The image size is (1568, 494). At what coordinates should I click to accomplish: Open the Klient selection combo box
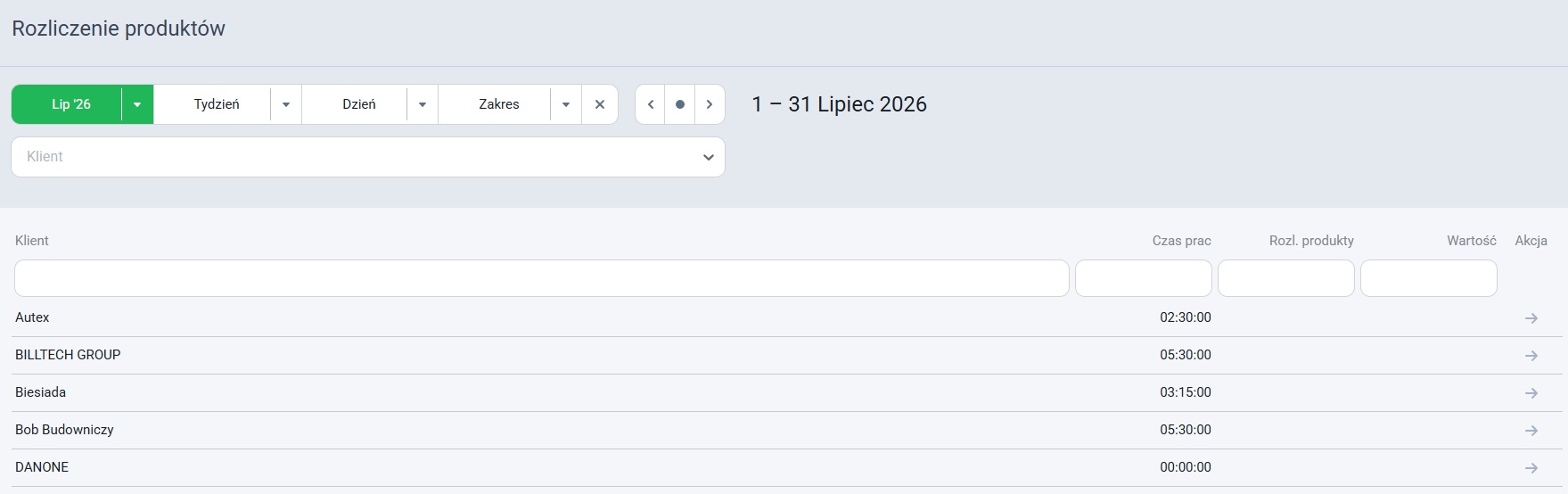(x=368, y=157)
